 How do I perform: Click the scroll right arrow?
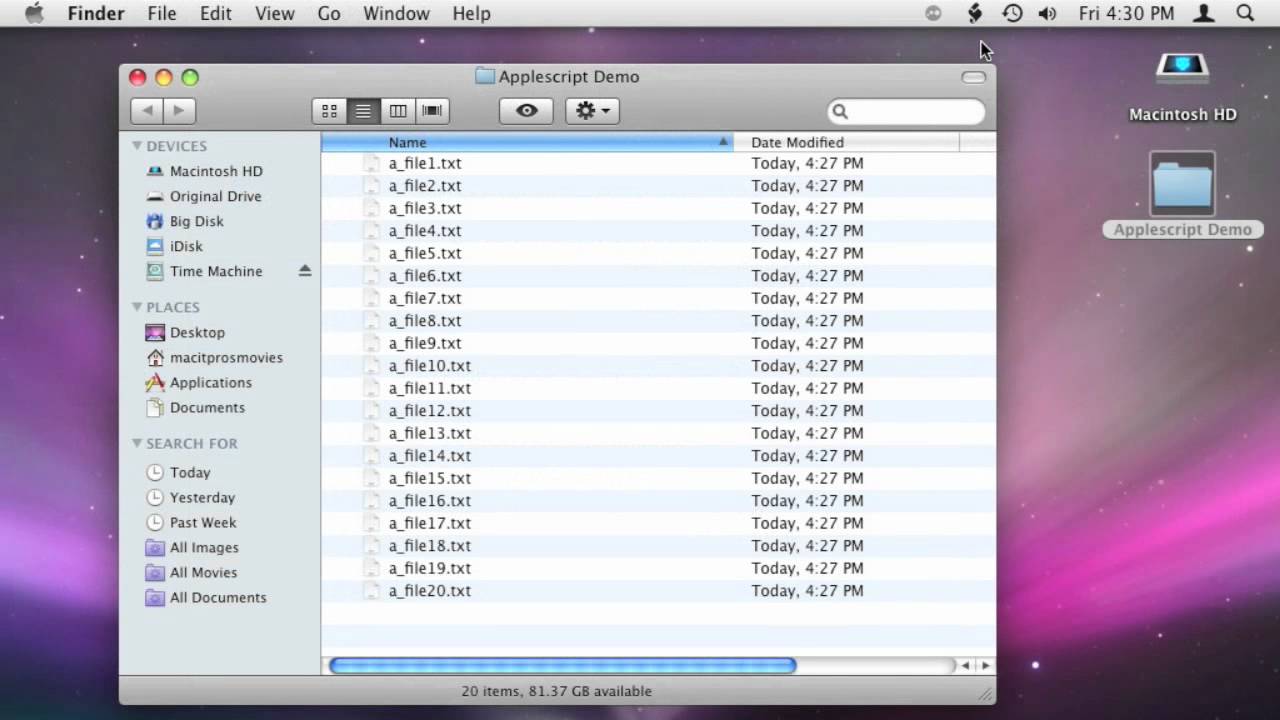tap(985, 665)
